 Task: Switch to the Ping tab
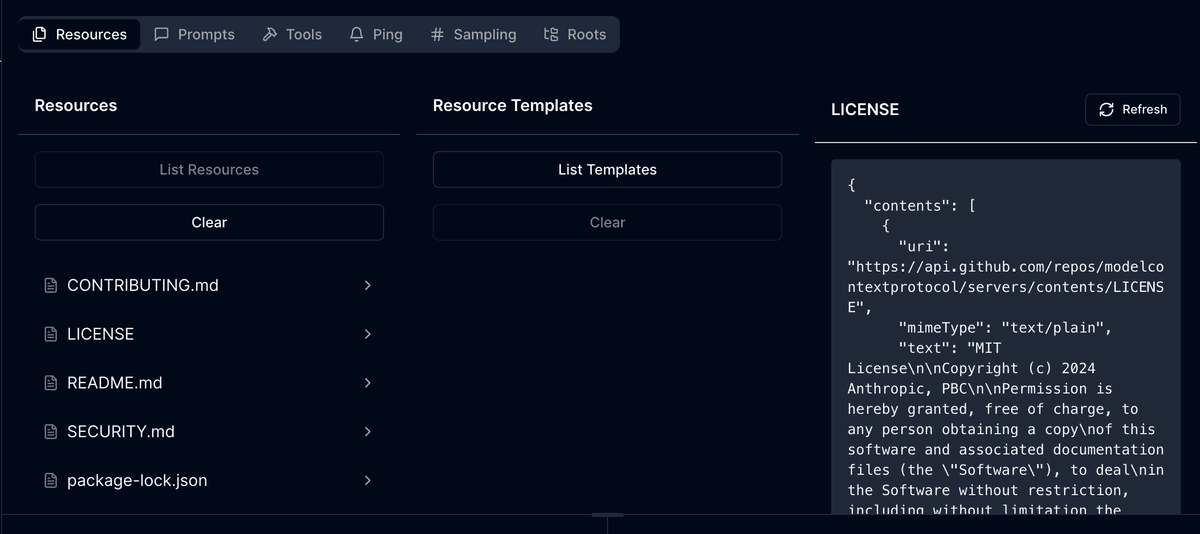(x=376, y=34)
